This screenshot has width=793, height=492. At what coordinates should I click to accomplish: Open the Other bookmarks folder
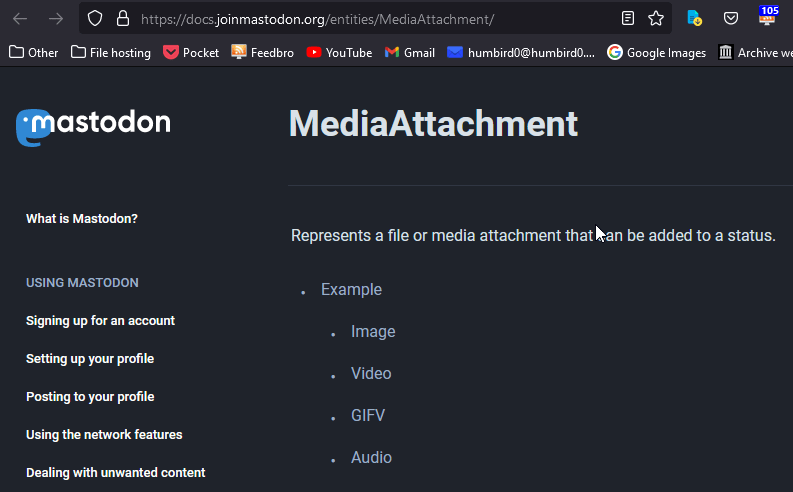pos(34,52)
